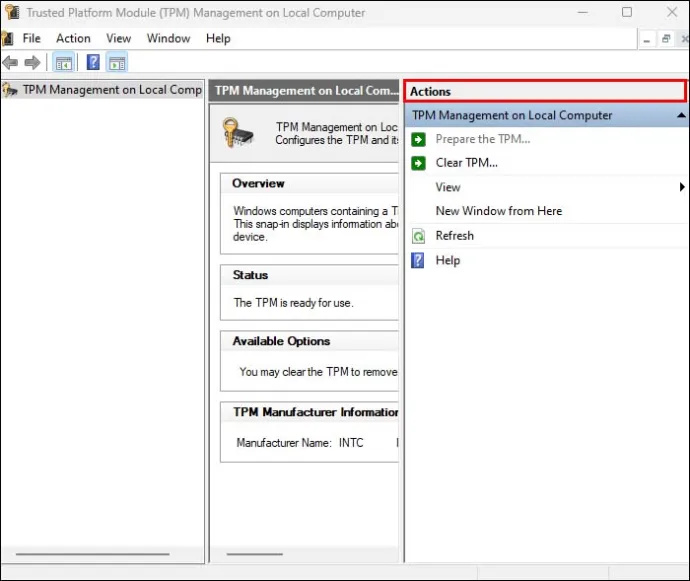Toggle the Show/Hide Action Pane toolbar icon
The image size is (690, 581).
pyautogui.click(x=117, y=63)
